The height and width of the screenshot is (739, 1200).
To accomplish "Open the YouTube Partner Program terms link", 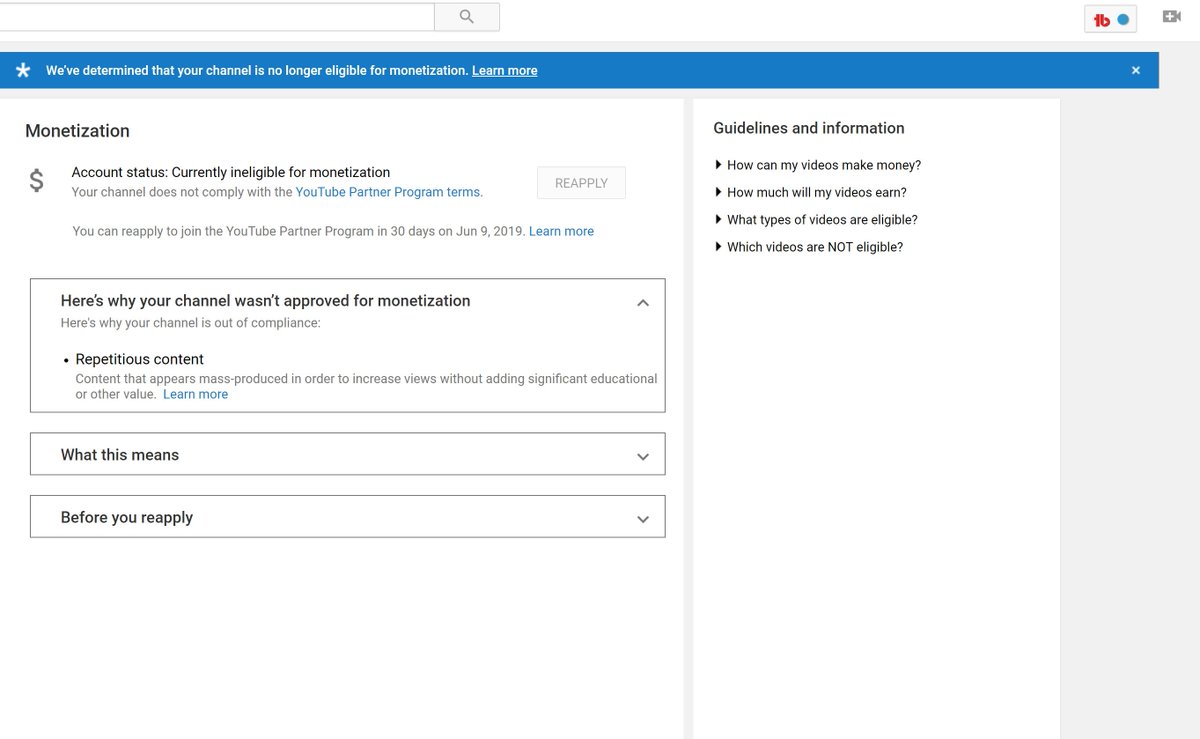I will click(x=387, y=192).
